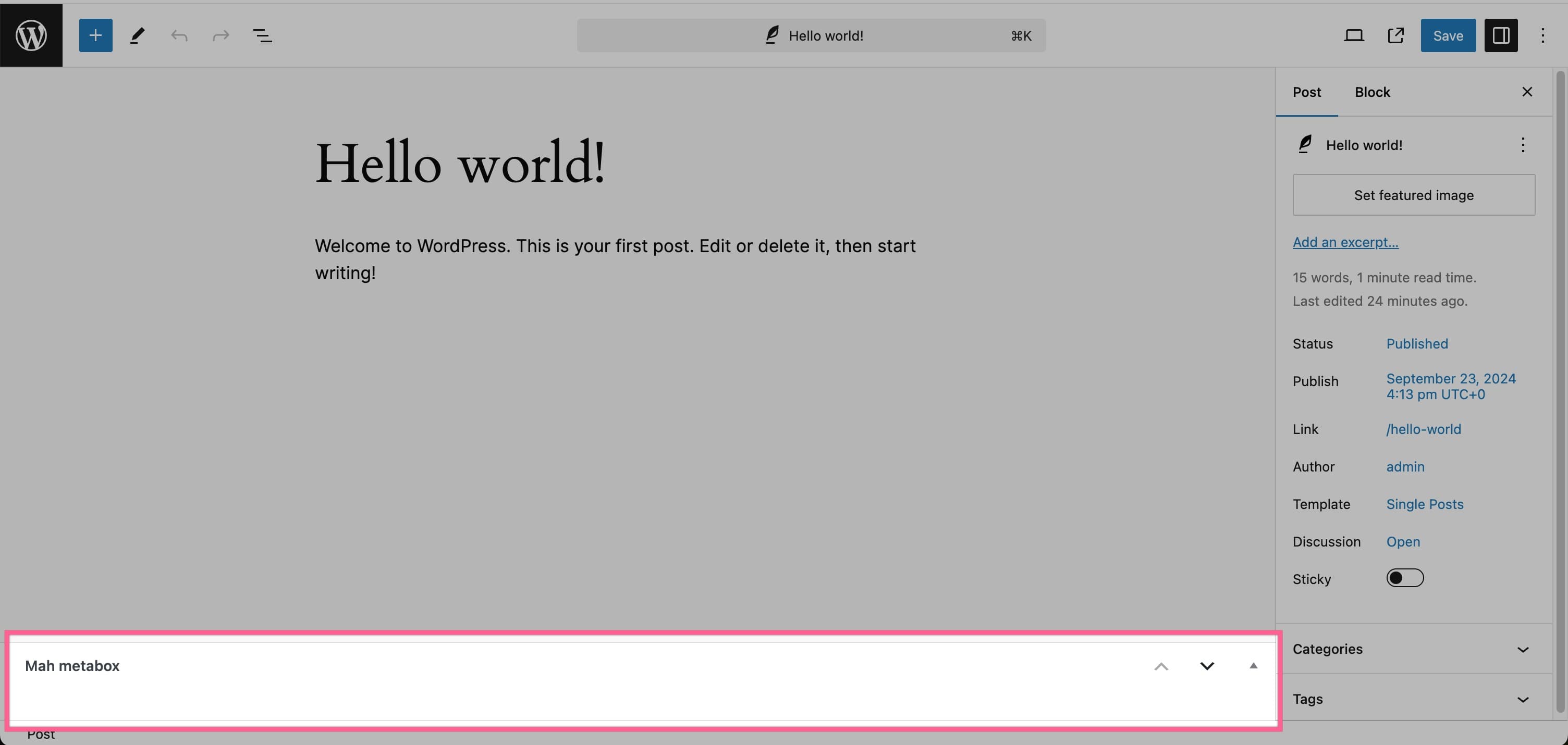Switch to the Block tab

pyautogui.click(x=1372, y=92)
